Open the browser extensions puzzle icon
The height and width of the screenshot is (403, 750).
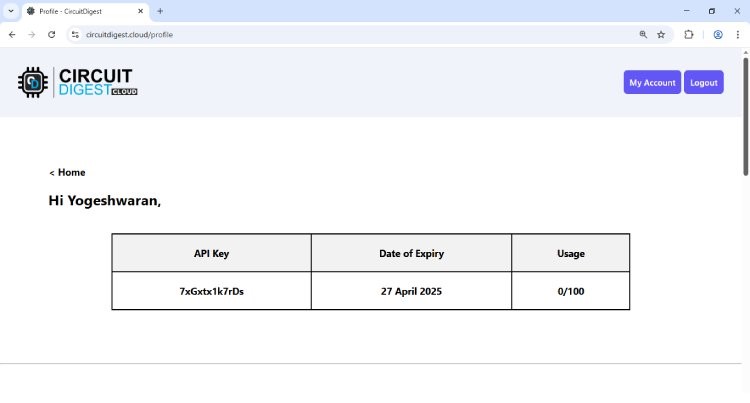[x=689, y=34]
